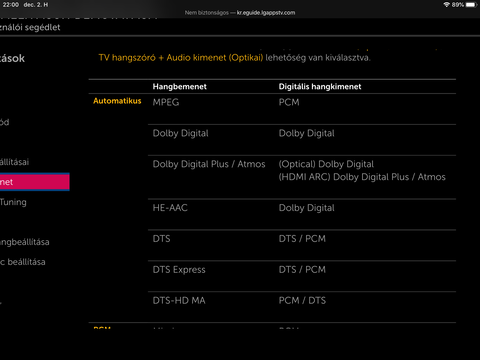Click the 'DTS' input cell
This screenshot has height=360, width=480.
(161, 239)
